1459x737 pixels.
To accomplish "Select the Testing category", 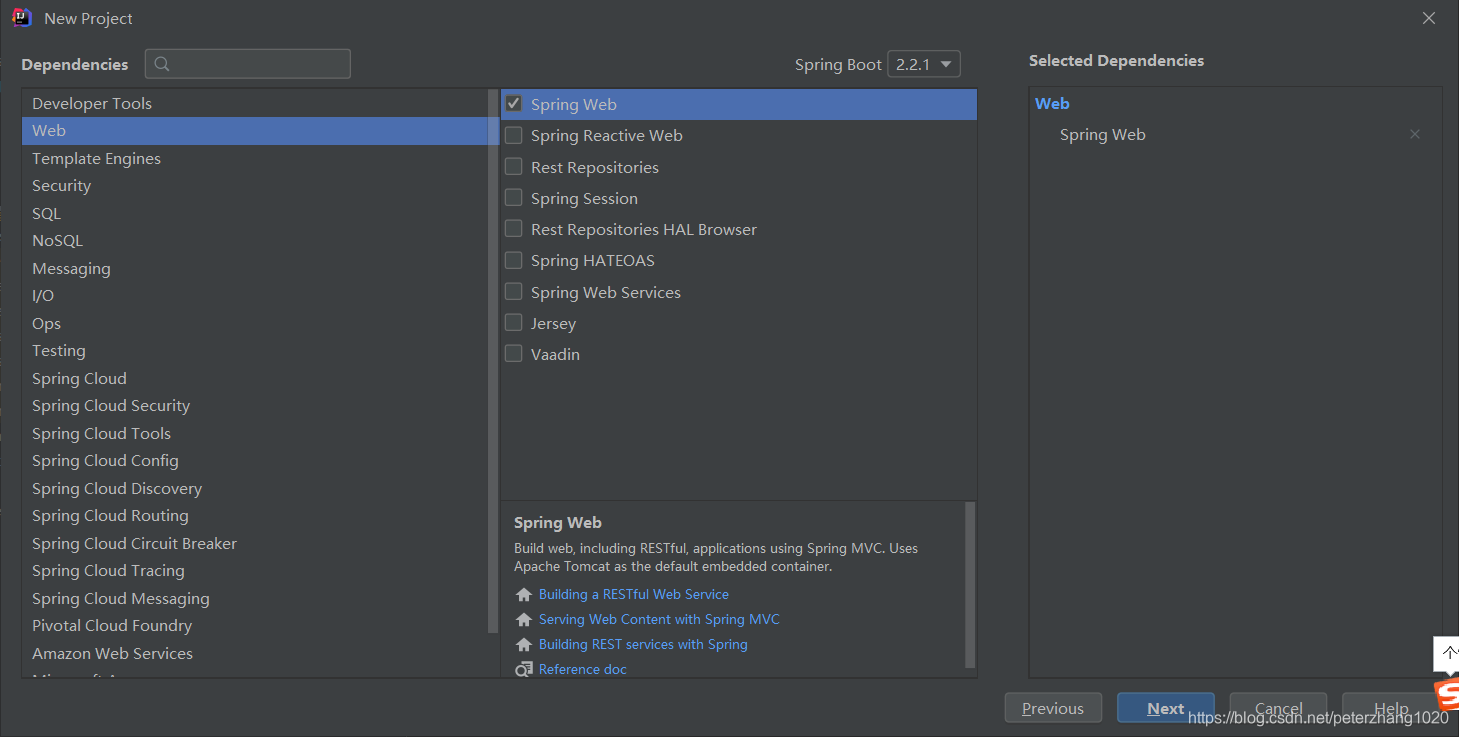I will [x=255, y=351].
